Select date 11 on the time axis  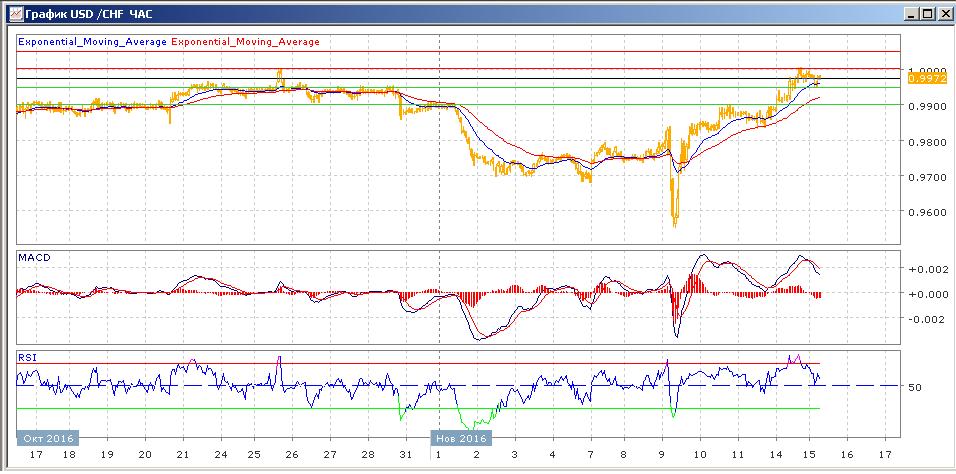pyautogui.click(x=738, y=455)
